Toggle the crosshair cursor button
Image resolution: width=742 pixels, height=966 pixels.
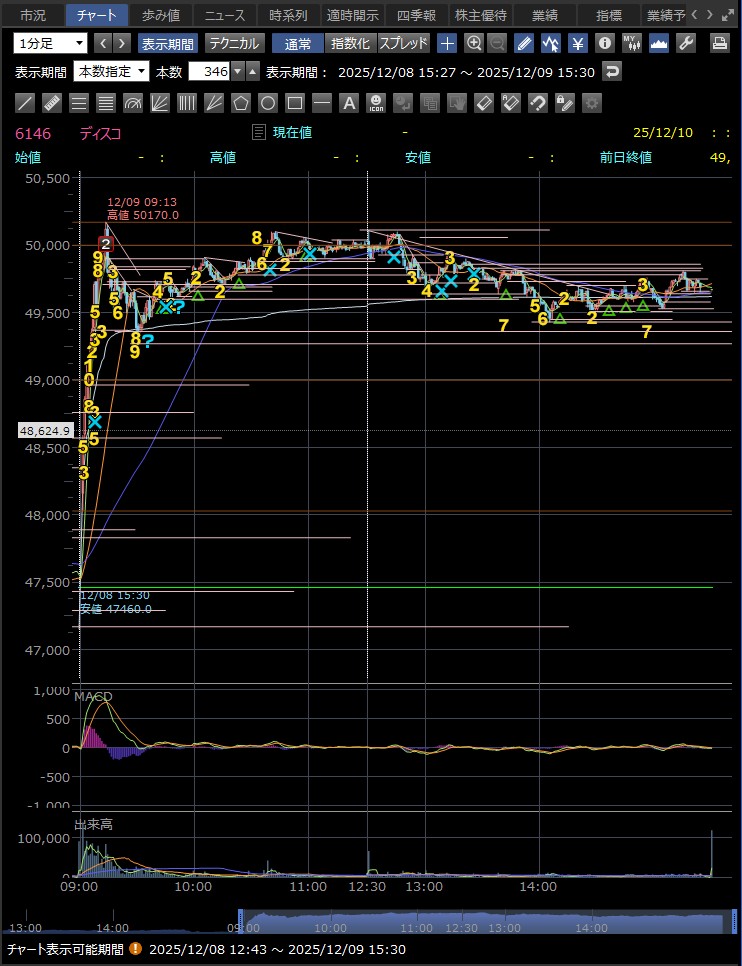pyautogui.click(x=447, y=43)
